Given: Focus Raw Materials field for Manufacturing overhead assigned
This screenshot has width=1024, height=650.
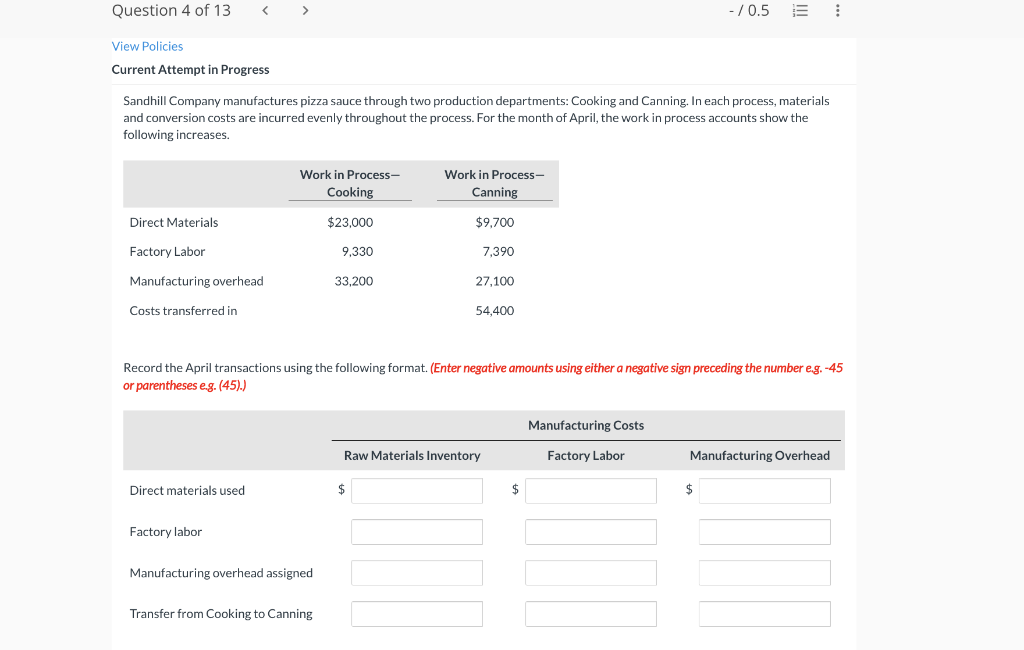Looking at the screenshot, I should (417, 573).
